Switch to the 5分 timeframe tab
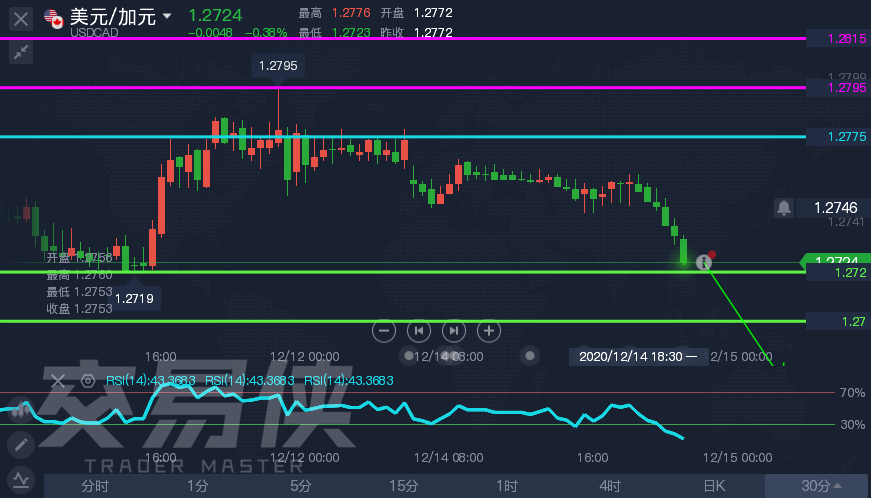The image size is (871, 498). coord(301,486)
